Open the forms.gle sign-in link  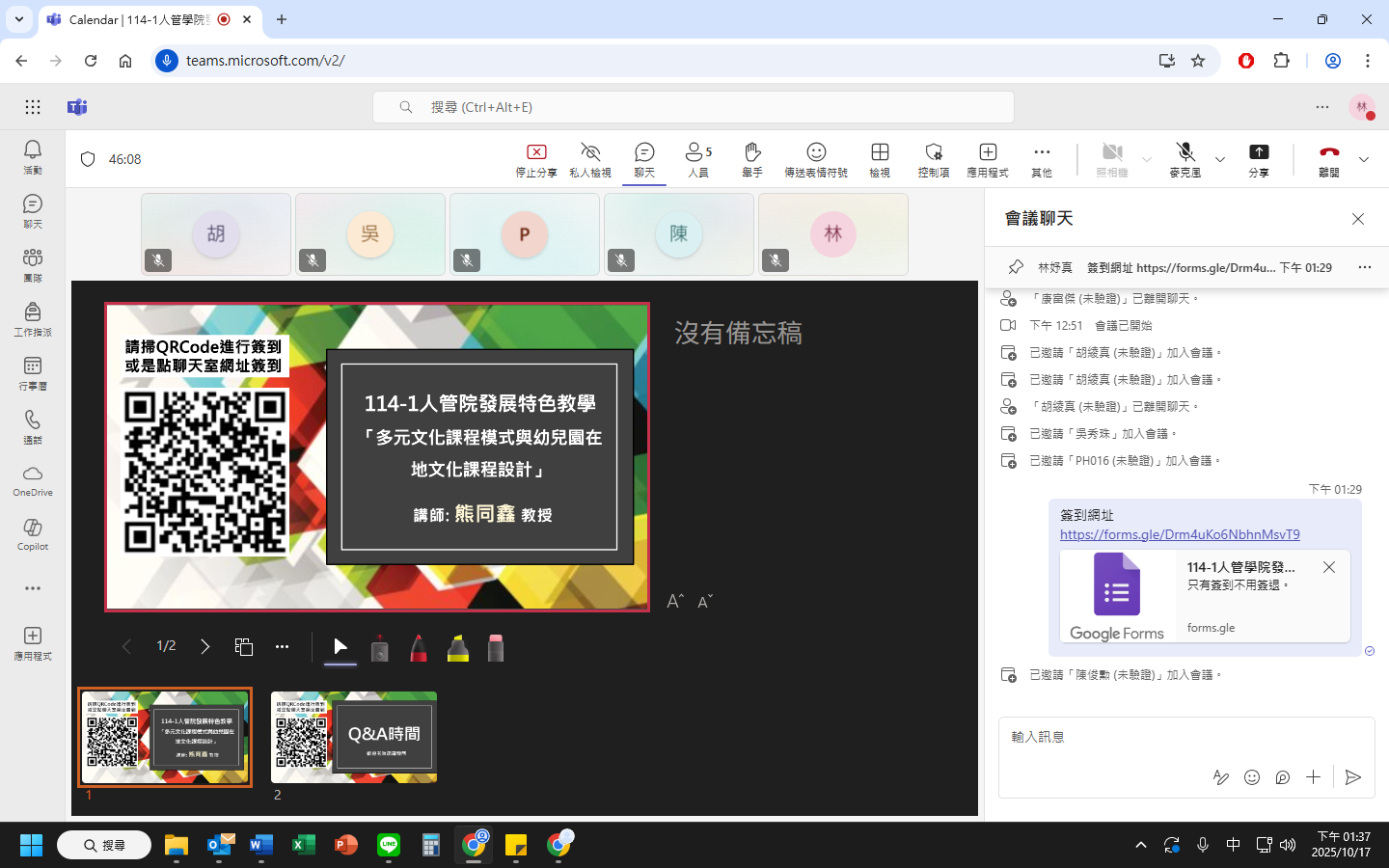point(1180,534)
